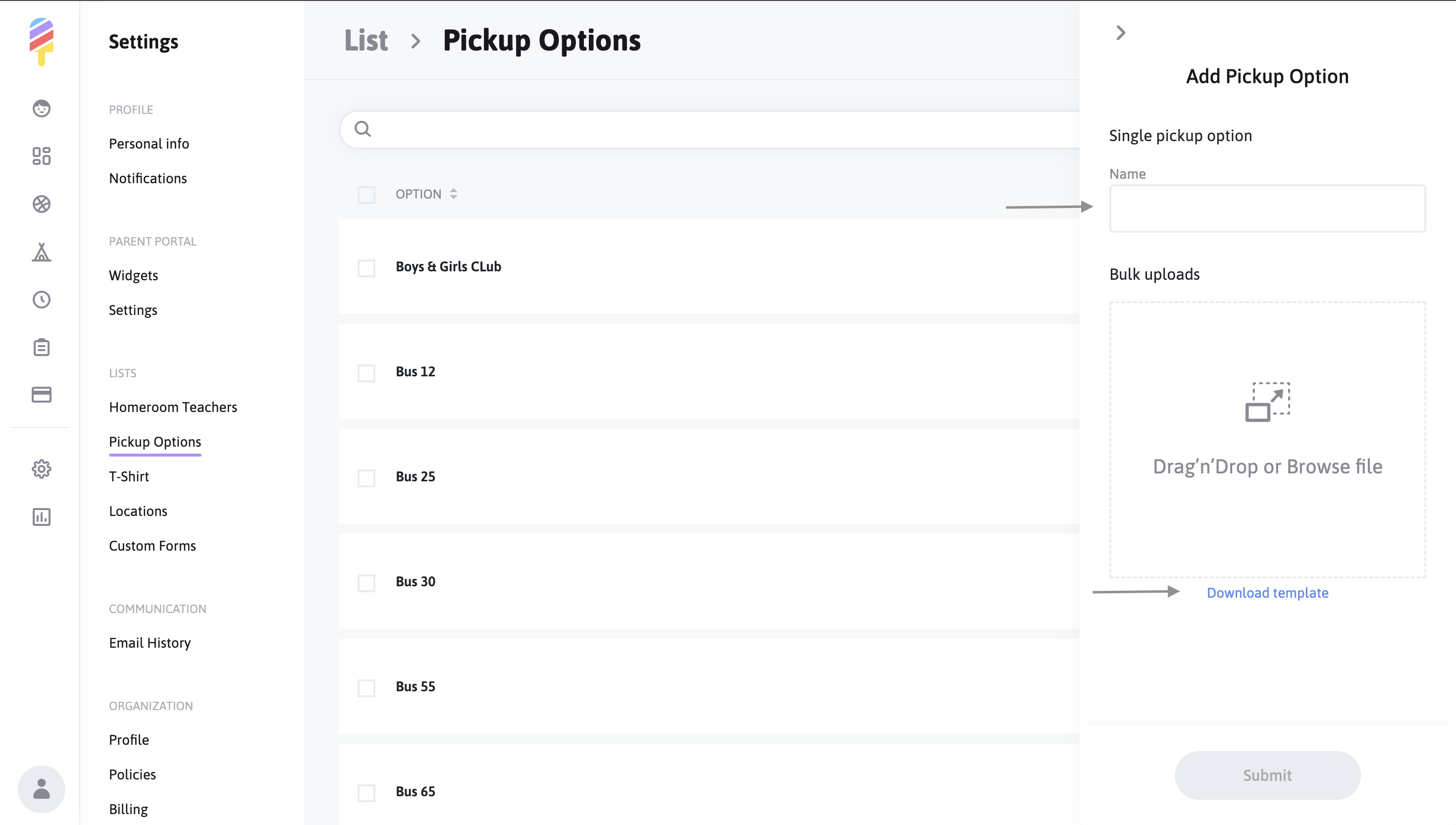This screenshot has width=1456, height=825.
Task: Click the settings gear sidebar icon
Action: tap(42, 469)
